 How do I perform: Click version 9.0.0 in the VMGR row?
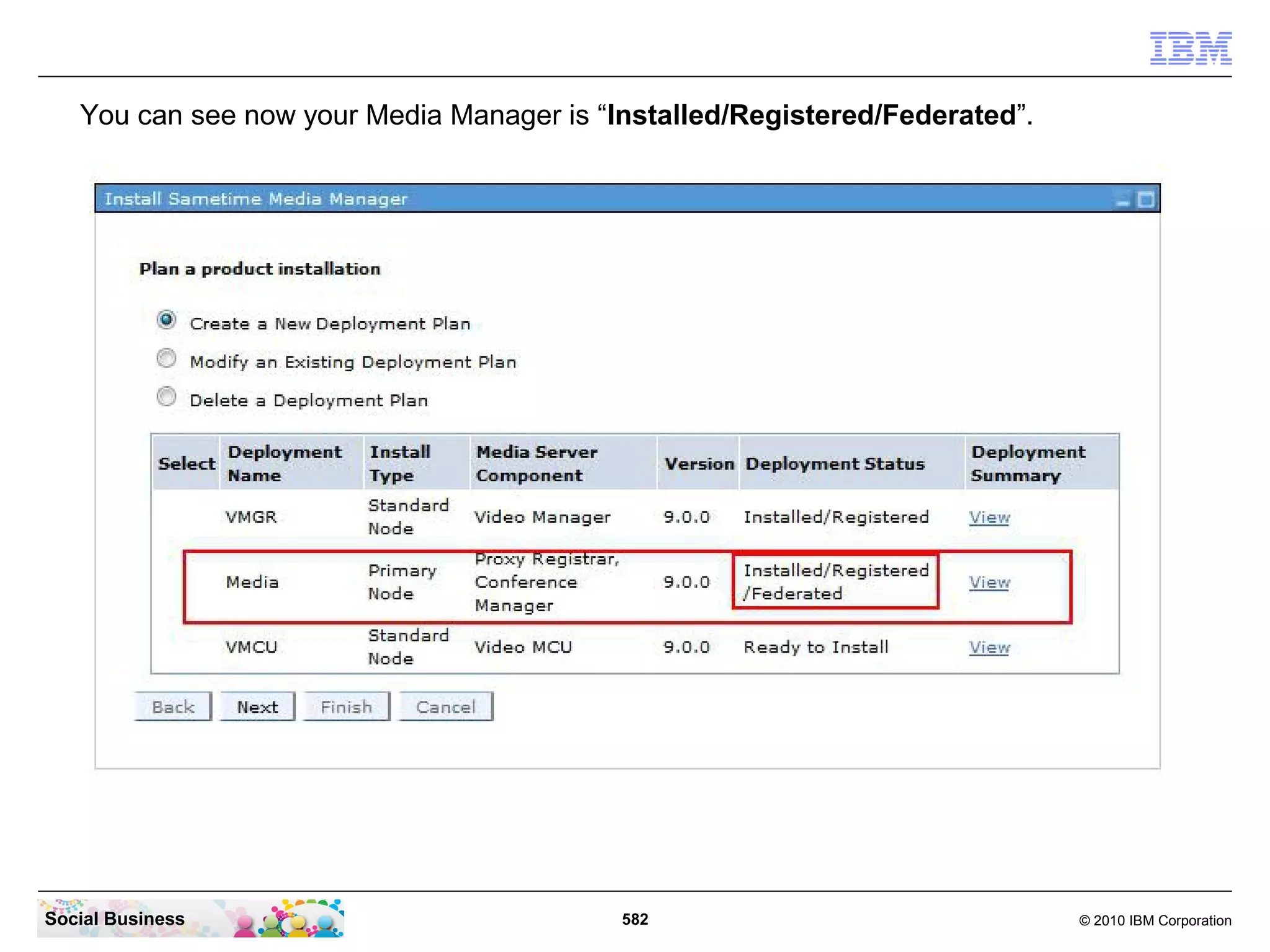click(x=686, y=517)
